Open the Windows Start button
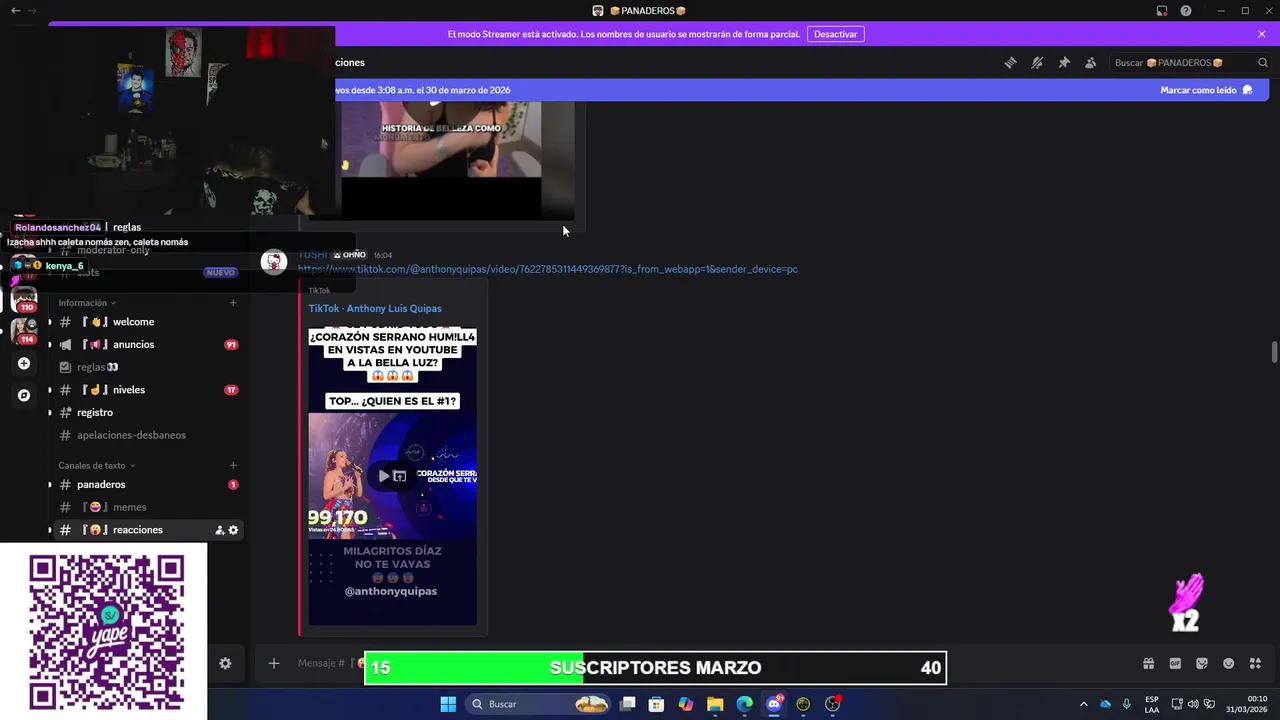 click(448, 704)
